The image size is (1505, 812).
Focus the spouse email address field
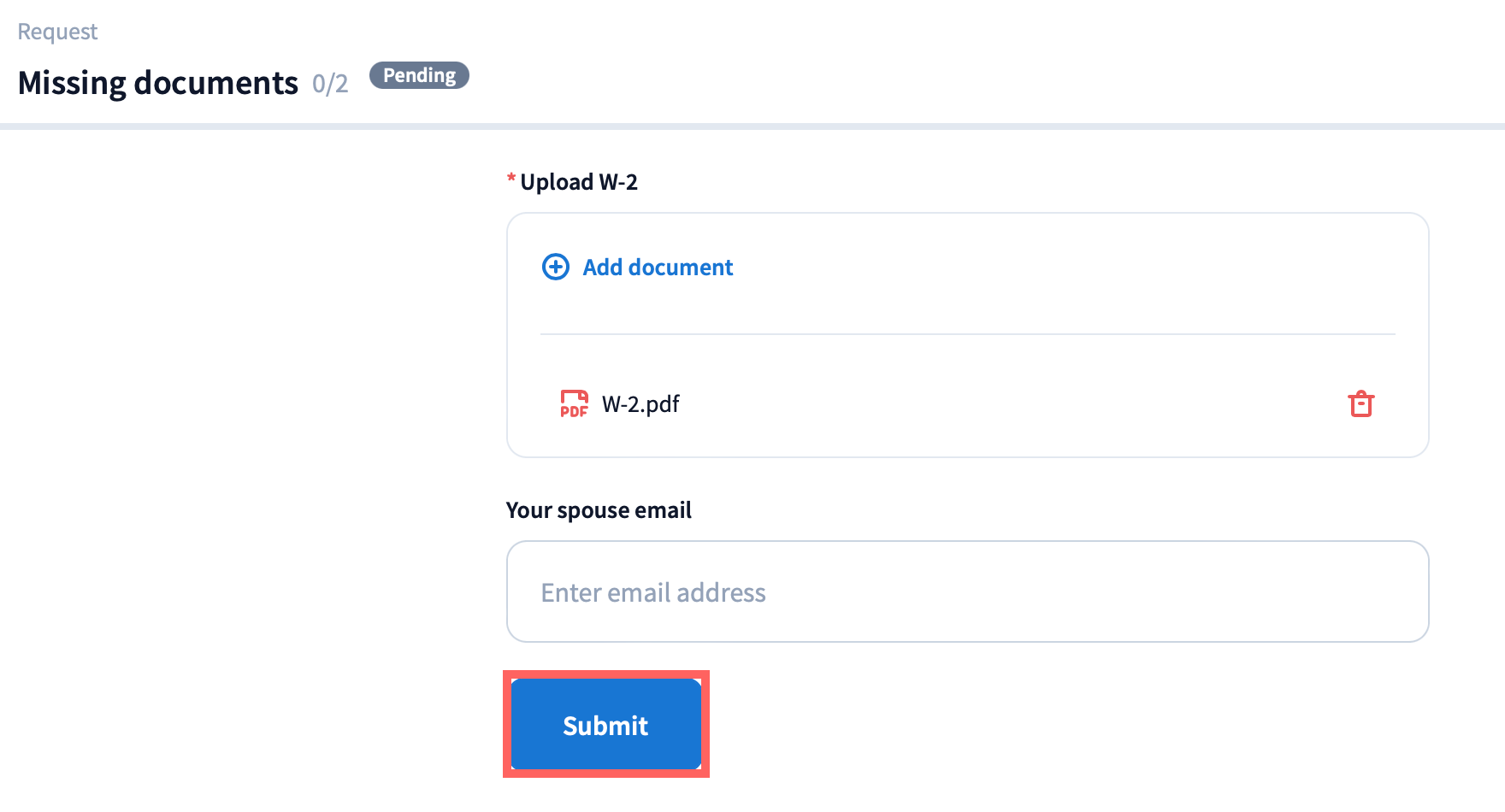point(967,591)
